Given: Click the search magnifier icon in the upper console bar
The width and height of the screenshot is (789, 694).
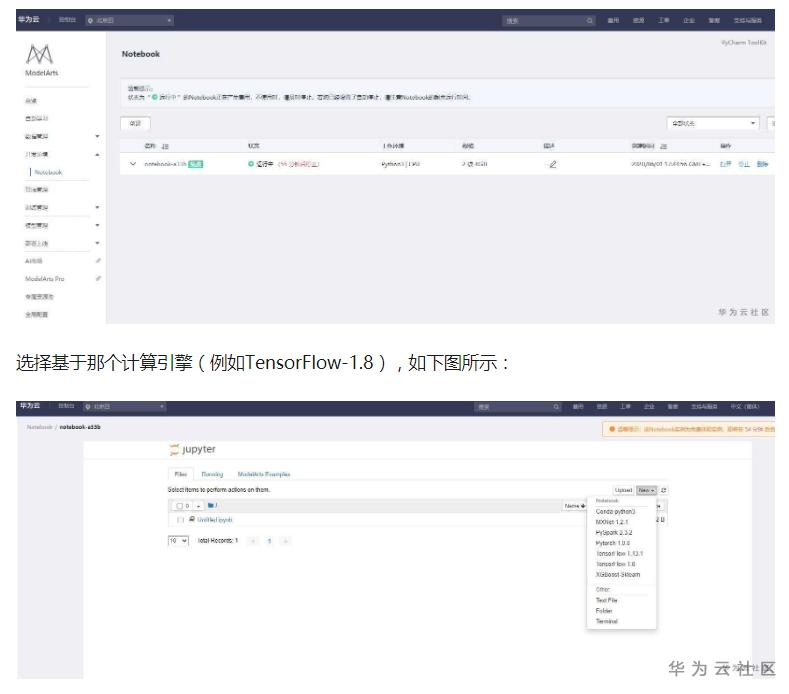Looking at the screenshot, I should [x=589, y=21].
